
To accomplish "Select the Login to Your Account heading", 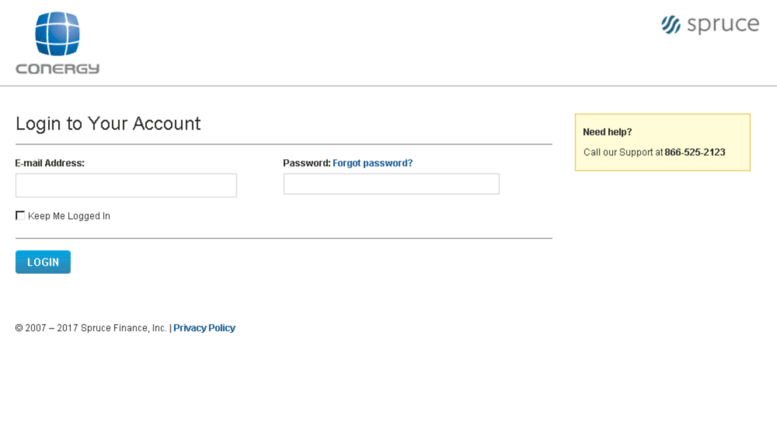I will point(108,123).
